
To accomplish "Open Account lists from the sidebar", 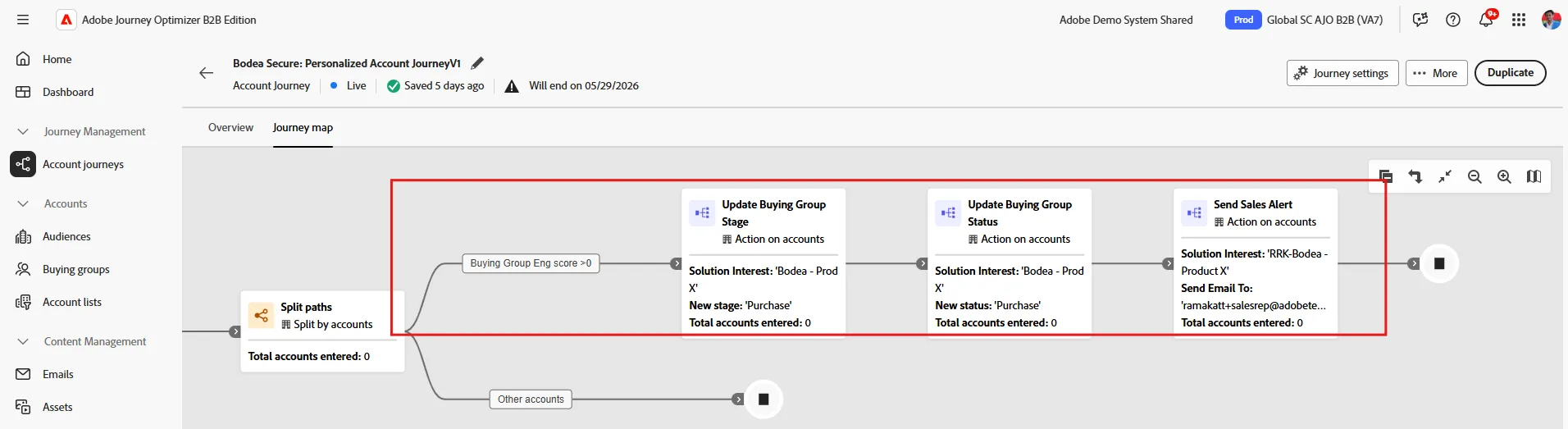I will [72, 302].
